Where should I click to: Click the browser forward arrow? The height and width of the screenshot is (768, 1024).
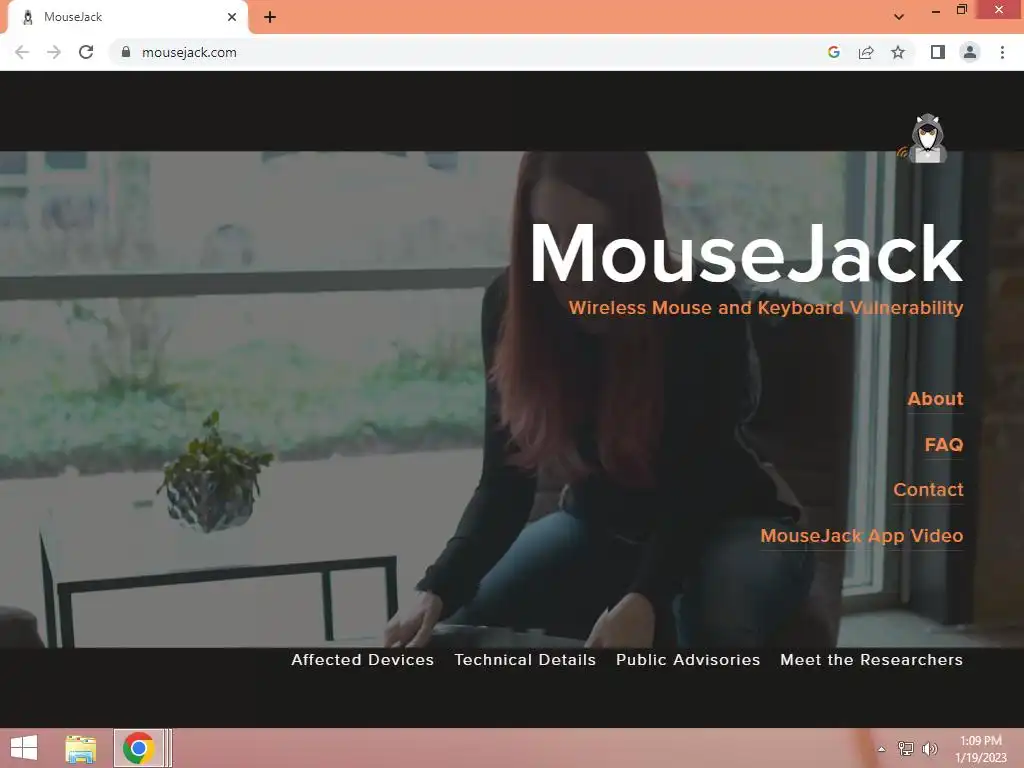pos(54,52)
